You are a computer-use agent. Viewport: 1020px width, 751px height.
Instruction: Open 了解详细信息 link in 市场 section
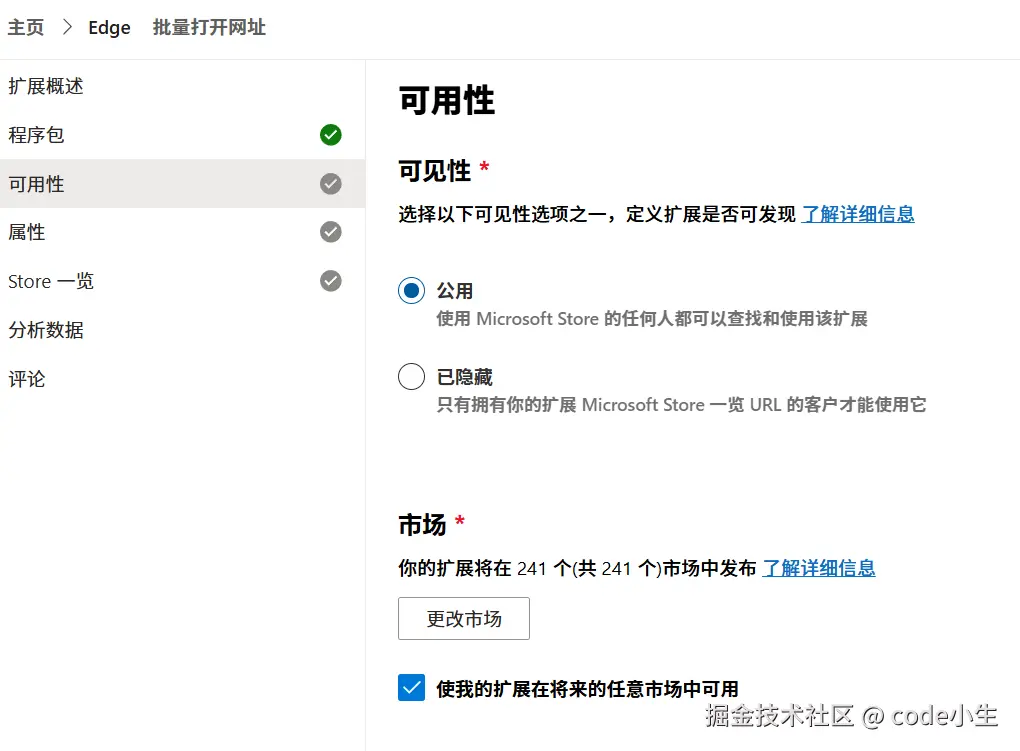click(x=819, y=568)
